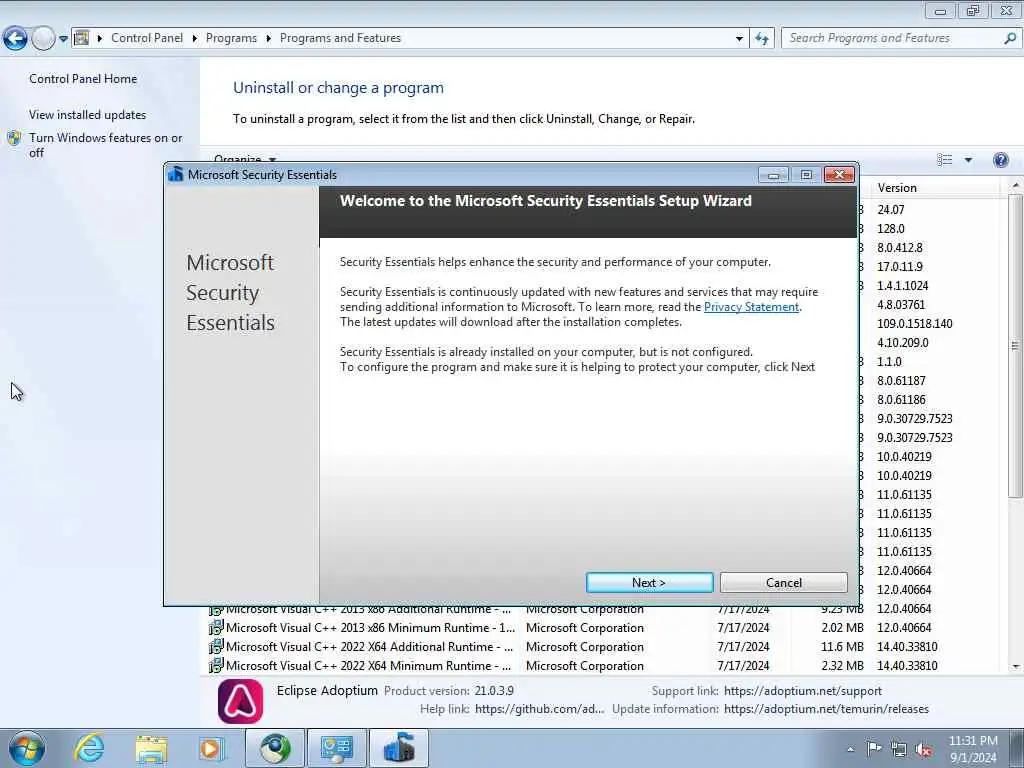Expand the view options dropdown arrow

pyautogui.click(x=968, y=160)
